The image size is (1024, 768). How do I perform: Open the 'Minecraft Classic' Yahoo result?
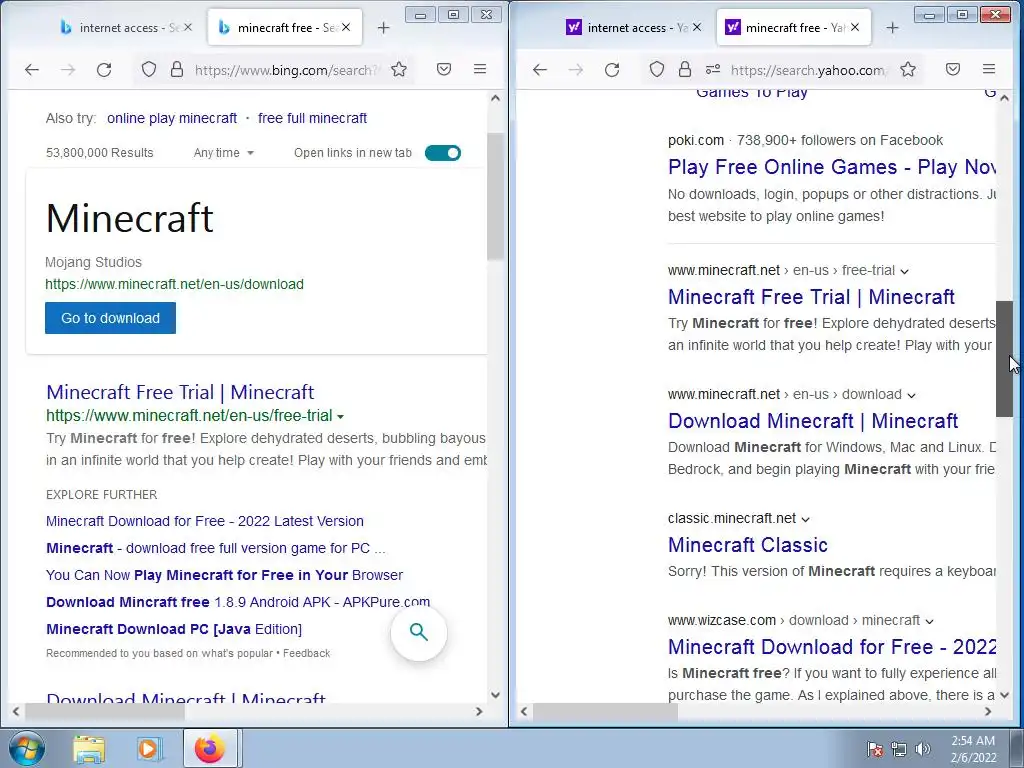tap(748, 545)
